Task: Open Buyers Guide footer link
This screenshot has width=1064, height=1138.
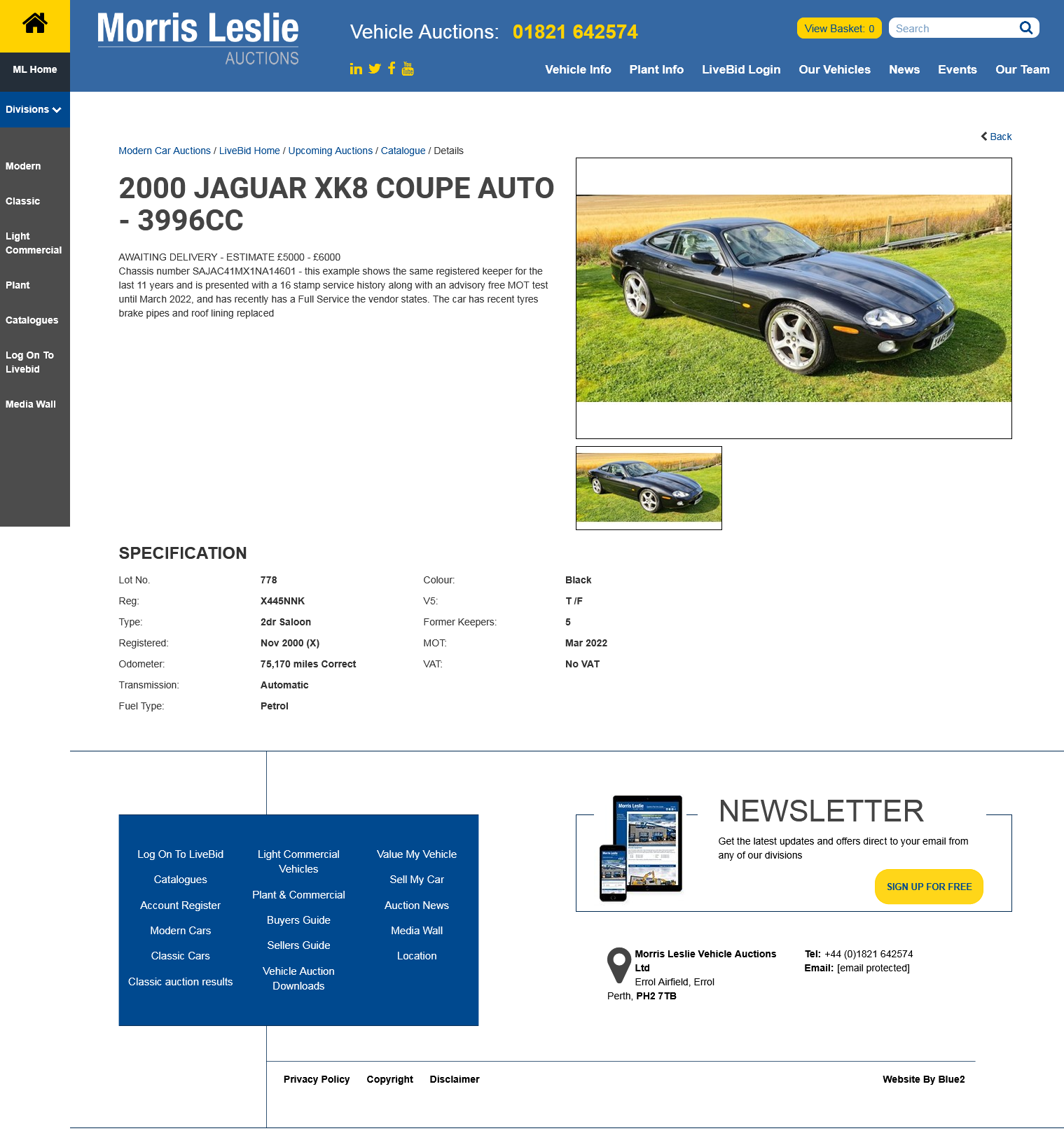Action: (298, 920)
